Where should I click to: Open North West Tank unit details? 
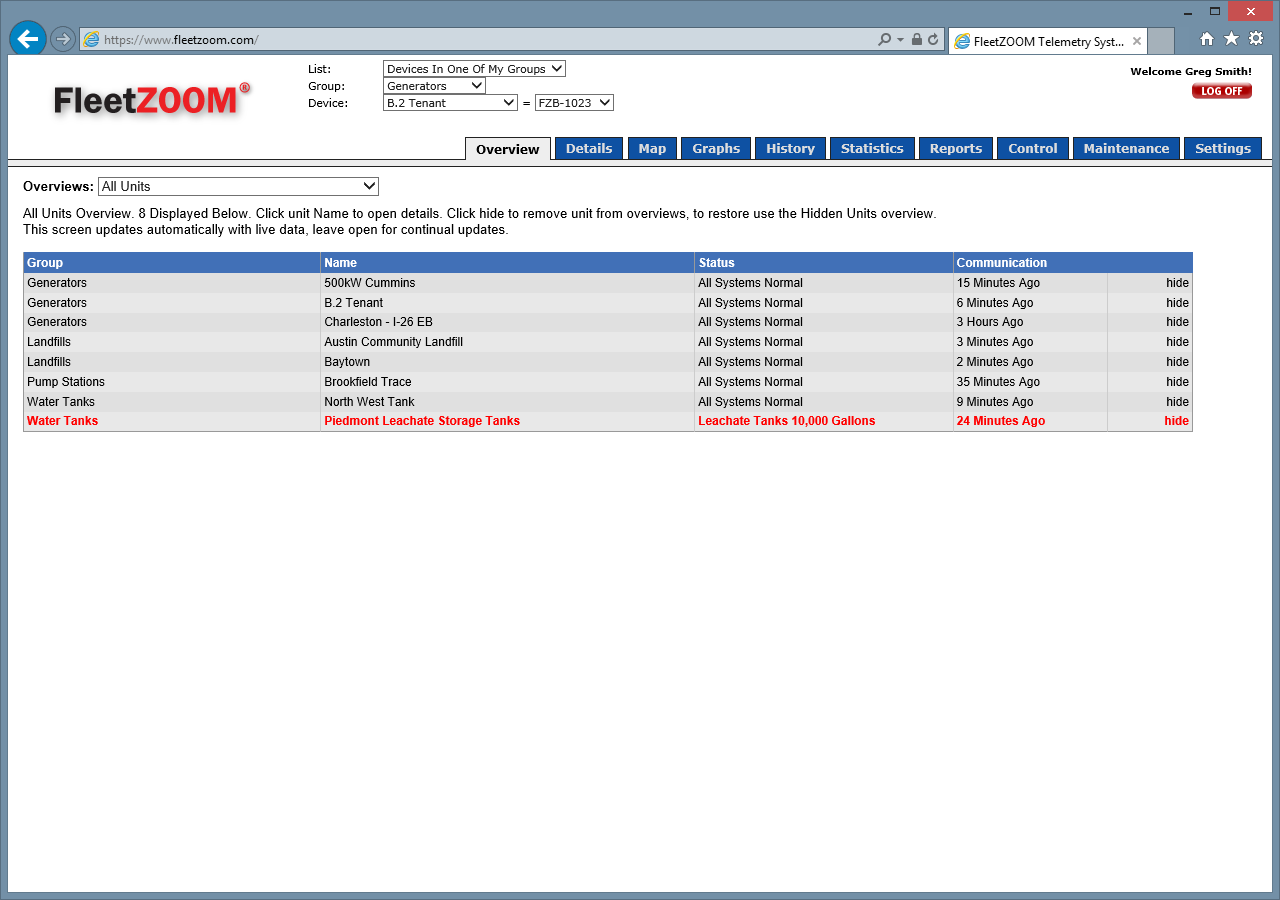pos(369,402)
